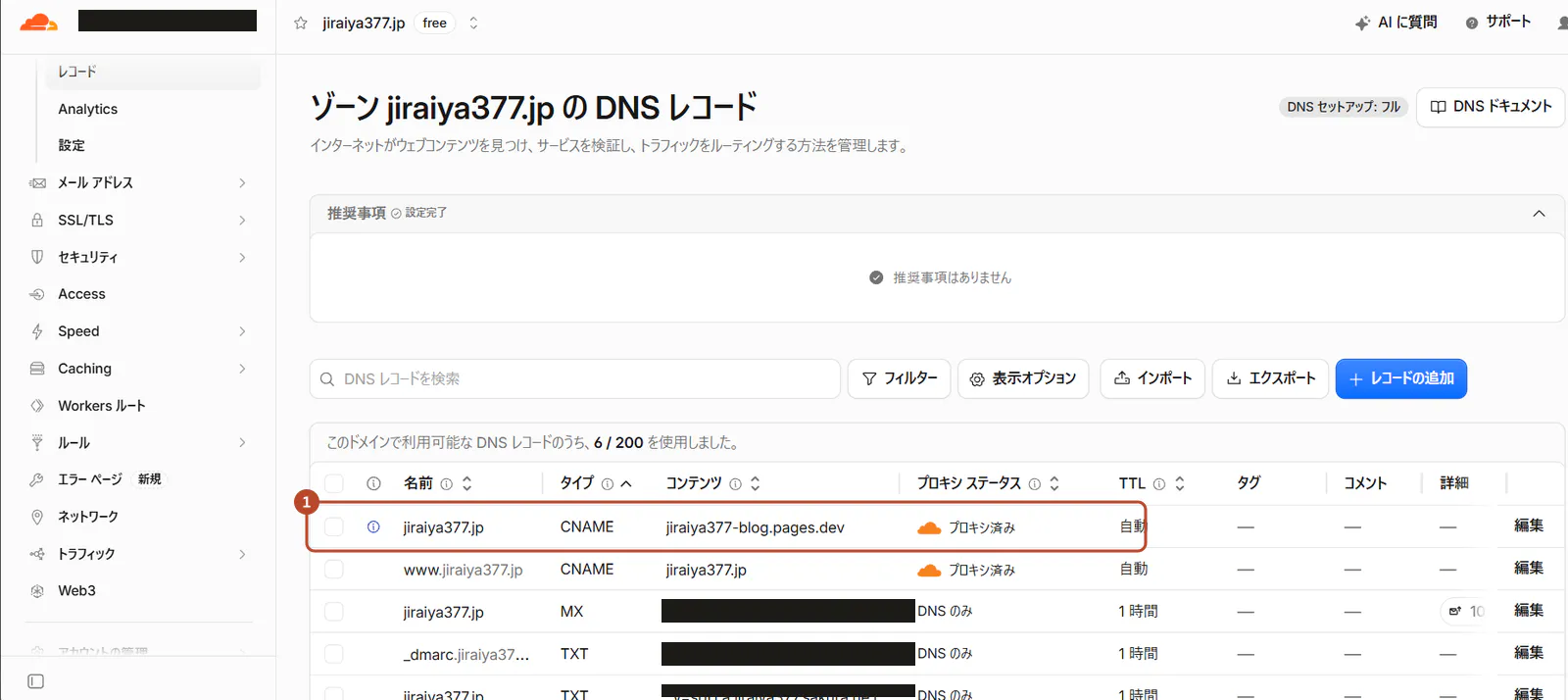Click the Speed lightning icon

[37, 331]
